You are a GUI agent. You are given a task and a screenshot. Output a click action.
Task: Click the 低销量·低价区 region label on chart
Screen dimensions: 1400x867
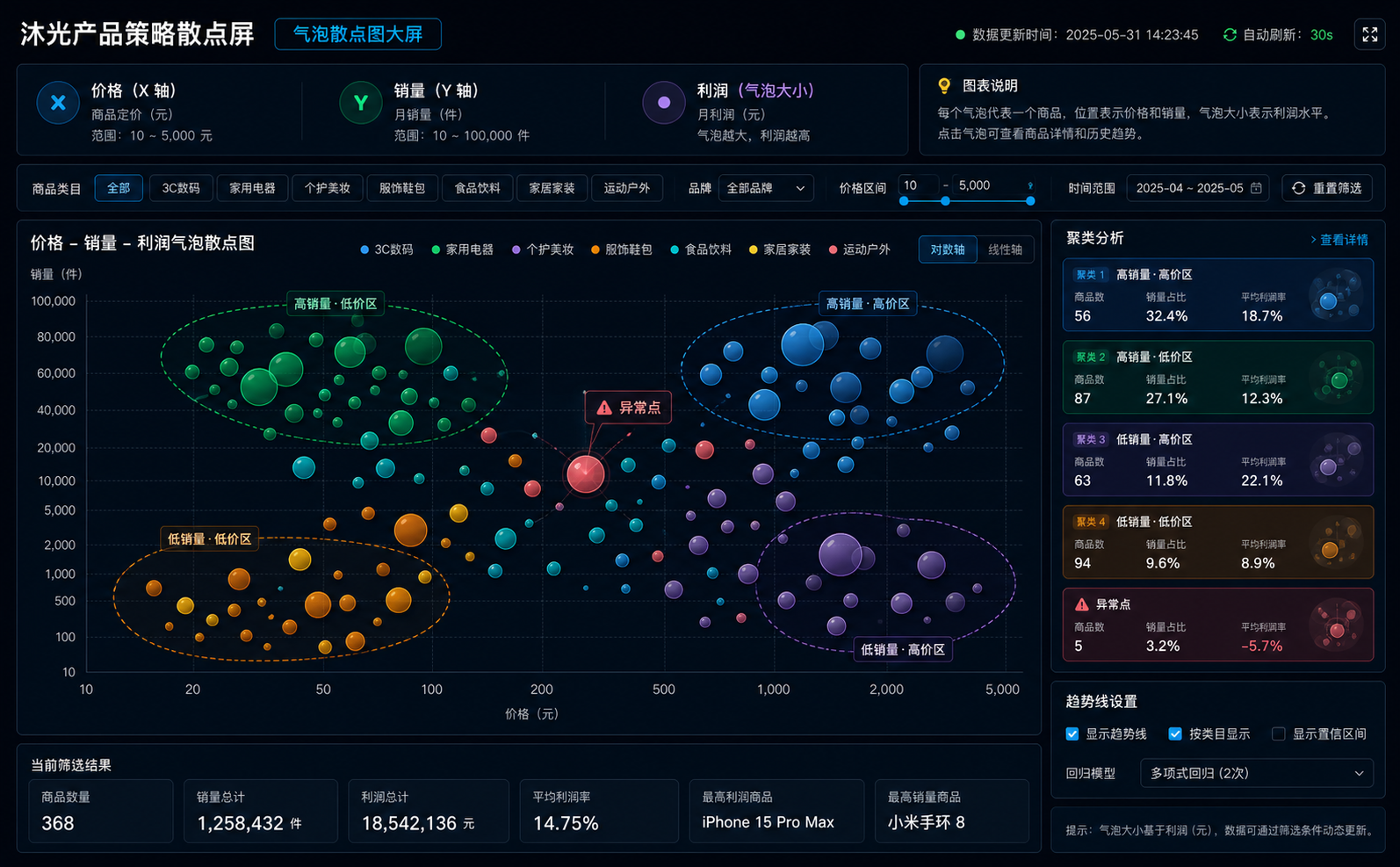209,538
